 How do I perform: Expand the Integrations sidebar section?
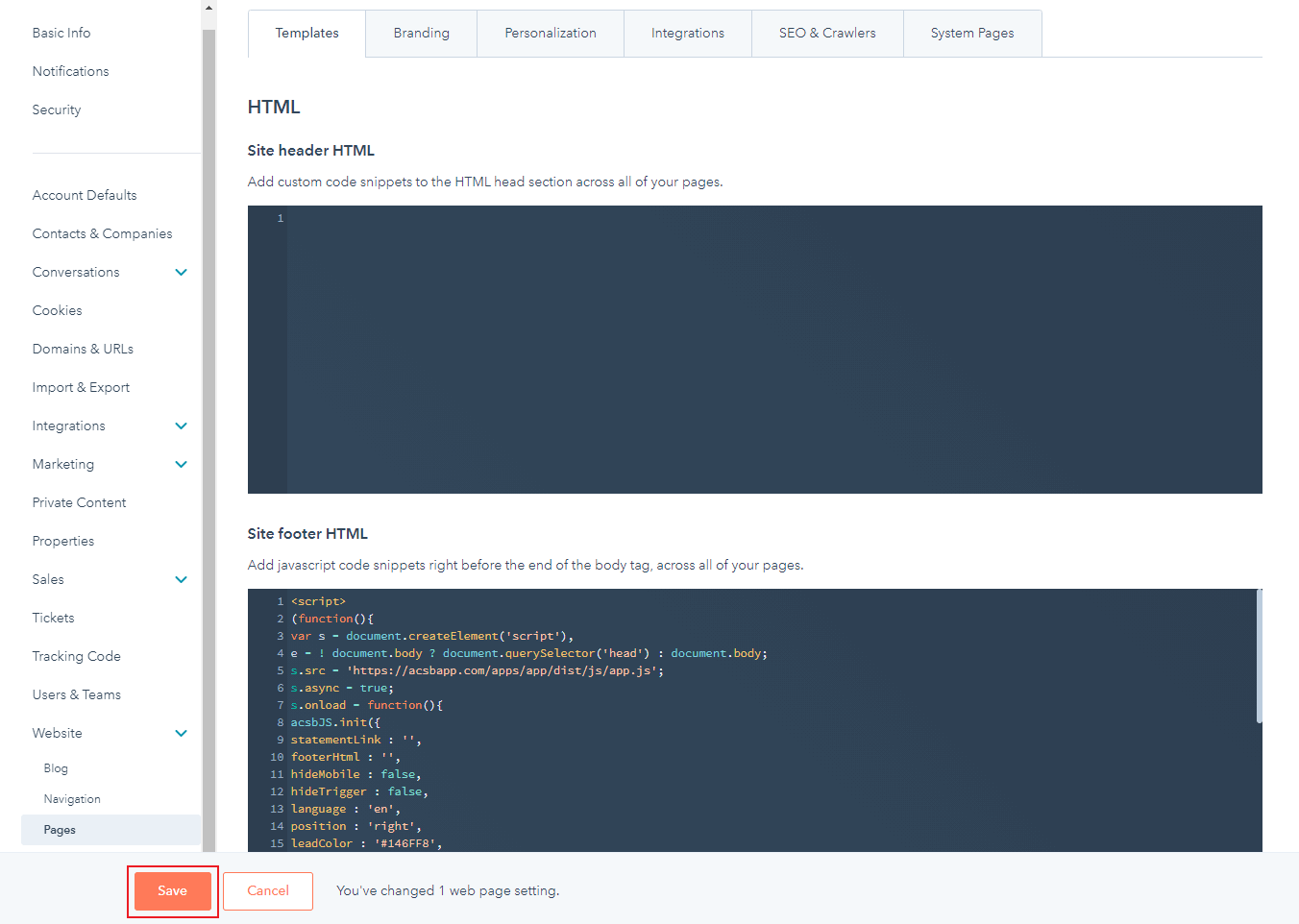(181, 426)
